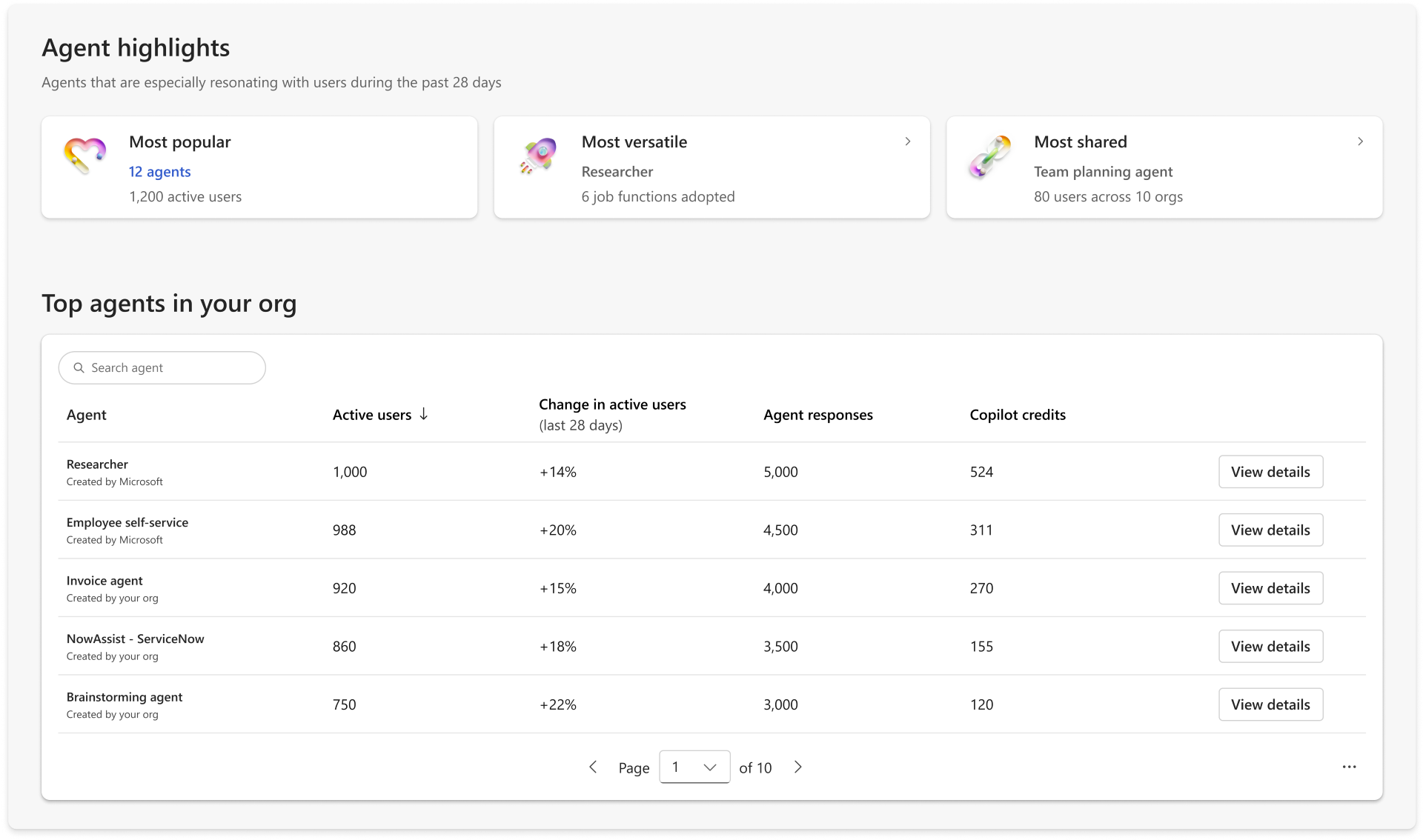This screenshot has height=840, width=1423.
Task: Go to previous page with left arrow
Action: click(x=593, y=767)
